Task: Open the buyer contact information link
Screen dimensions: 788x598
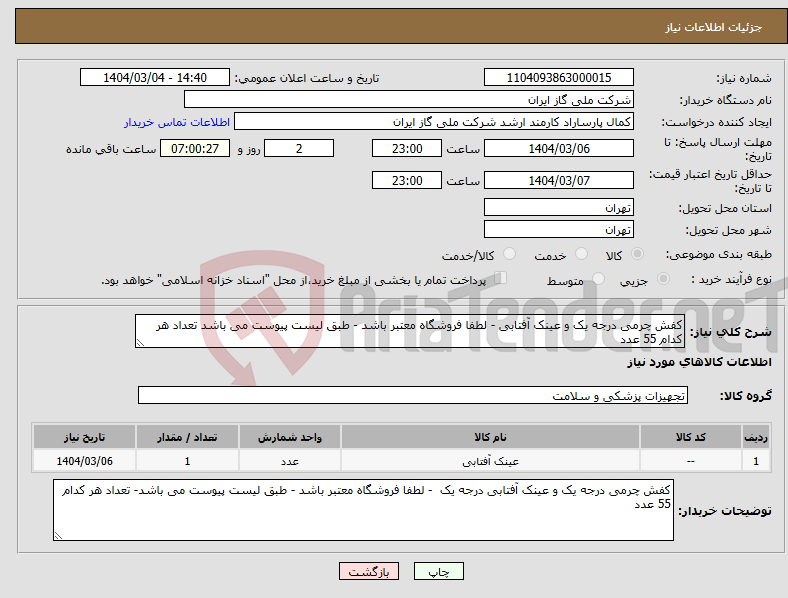Action: (177, 122)
